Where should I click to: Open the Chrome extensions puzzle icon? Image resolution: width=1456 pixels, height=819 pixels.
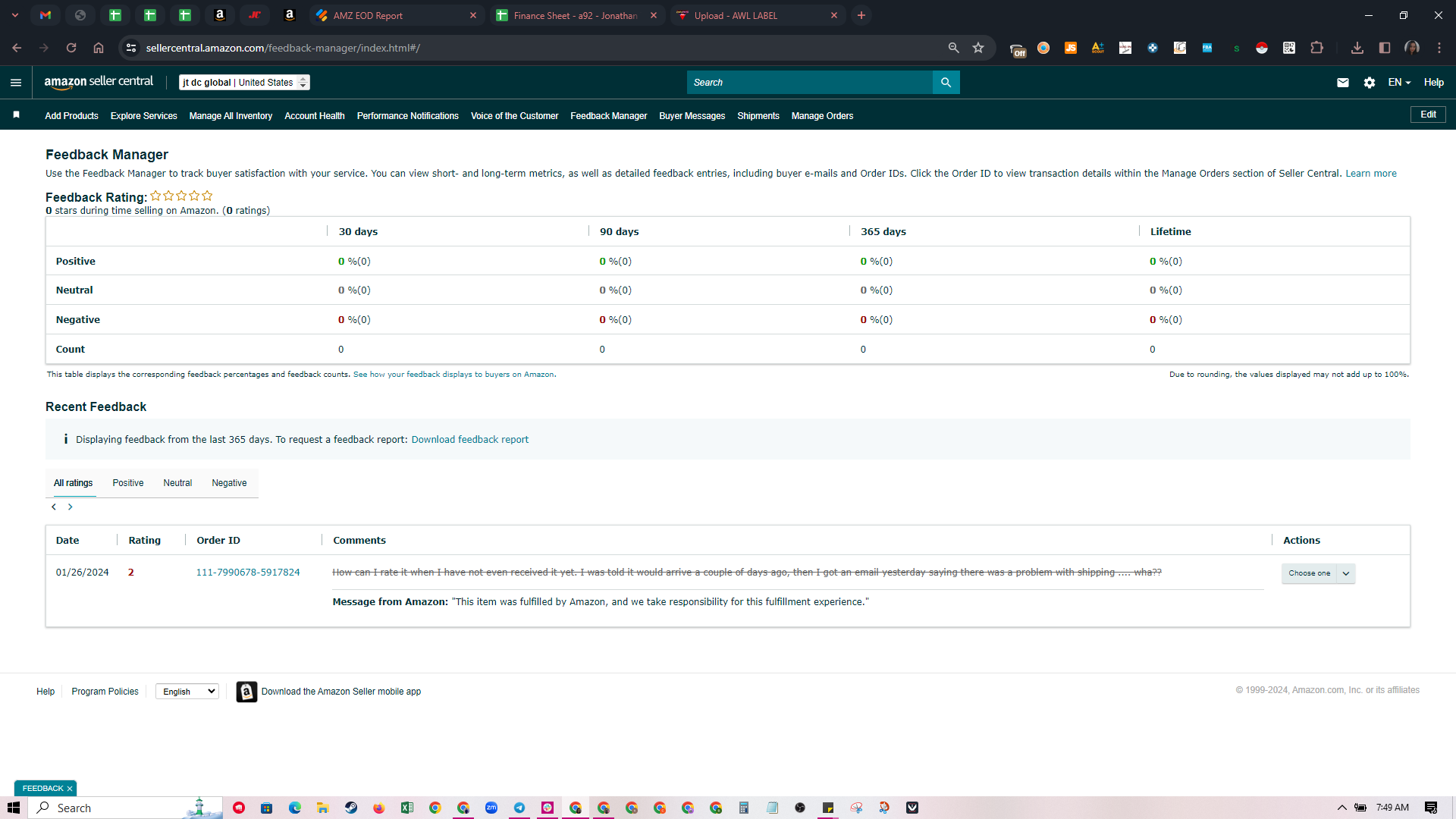pos(1316,48)
